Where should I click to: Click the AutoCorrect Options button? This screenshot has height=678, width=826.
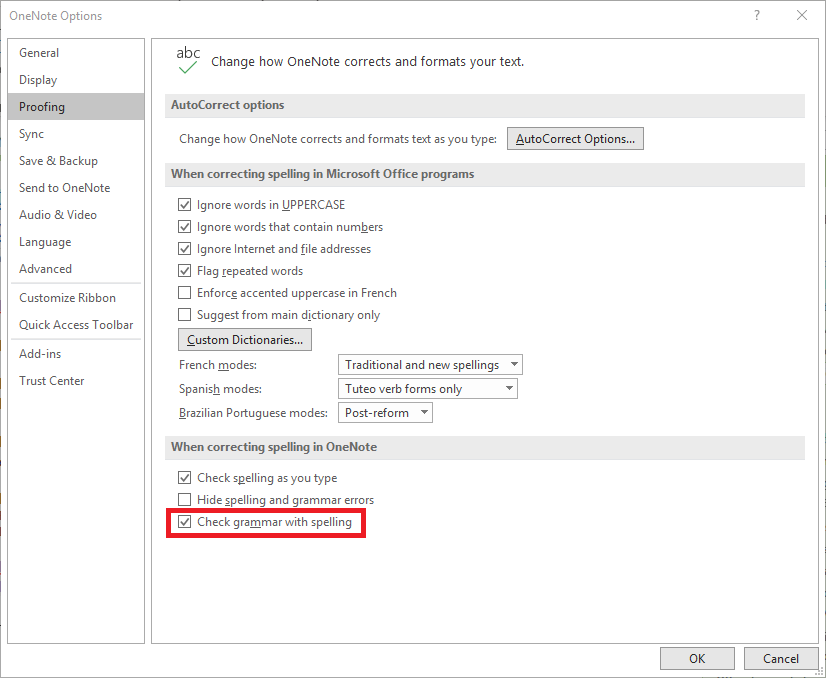(575, 139)
